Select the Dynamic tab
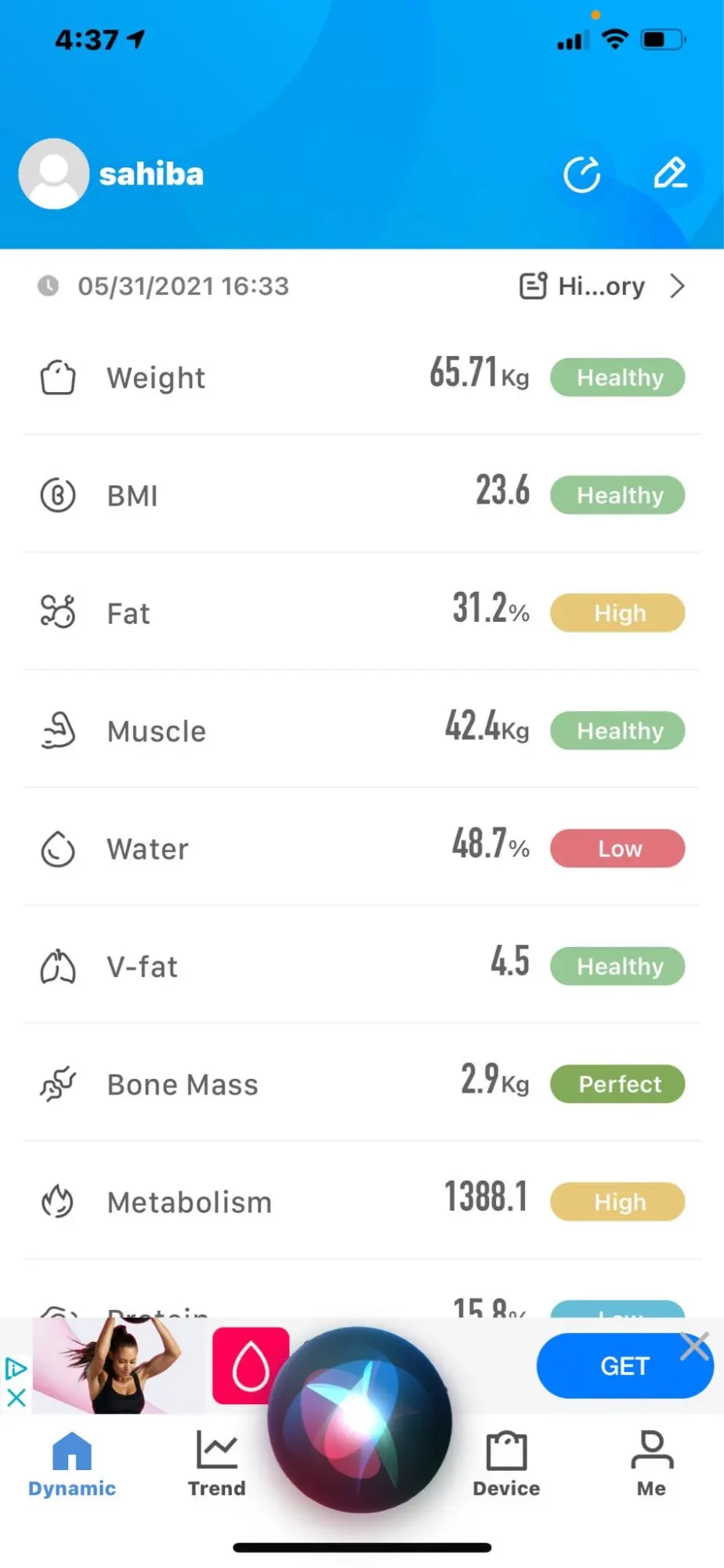Screen dimensions: 724x1568 72,1464
